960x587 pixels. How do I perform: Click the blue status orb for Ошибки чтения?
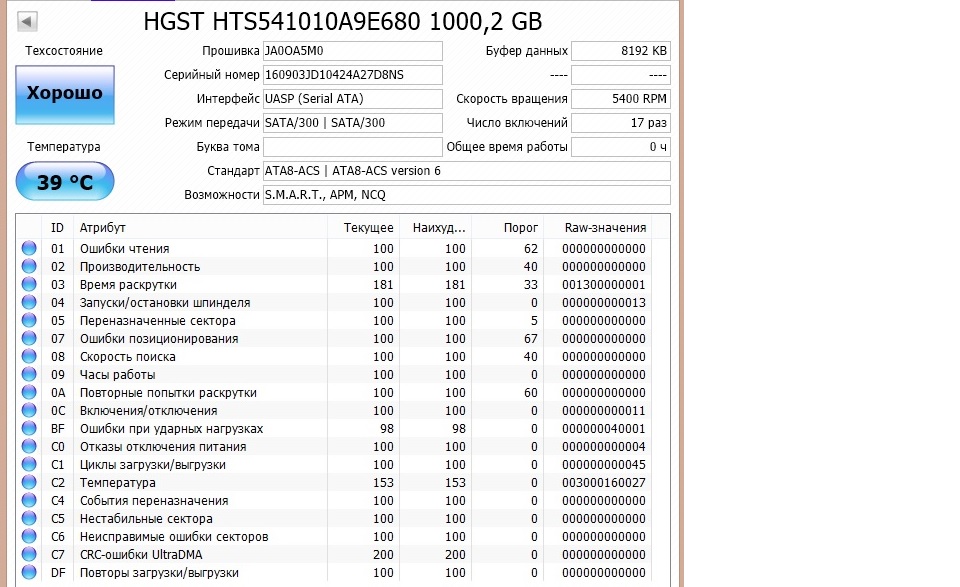pos(28,249)
